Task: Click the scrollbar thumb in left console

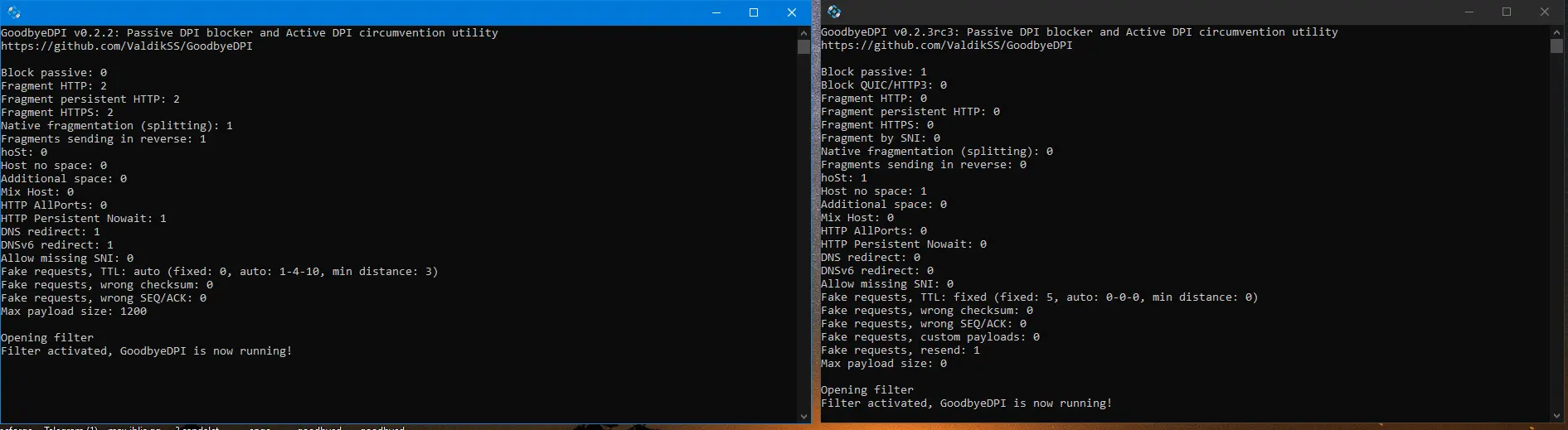Action: coord(803,47)
